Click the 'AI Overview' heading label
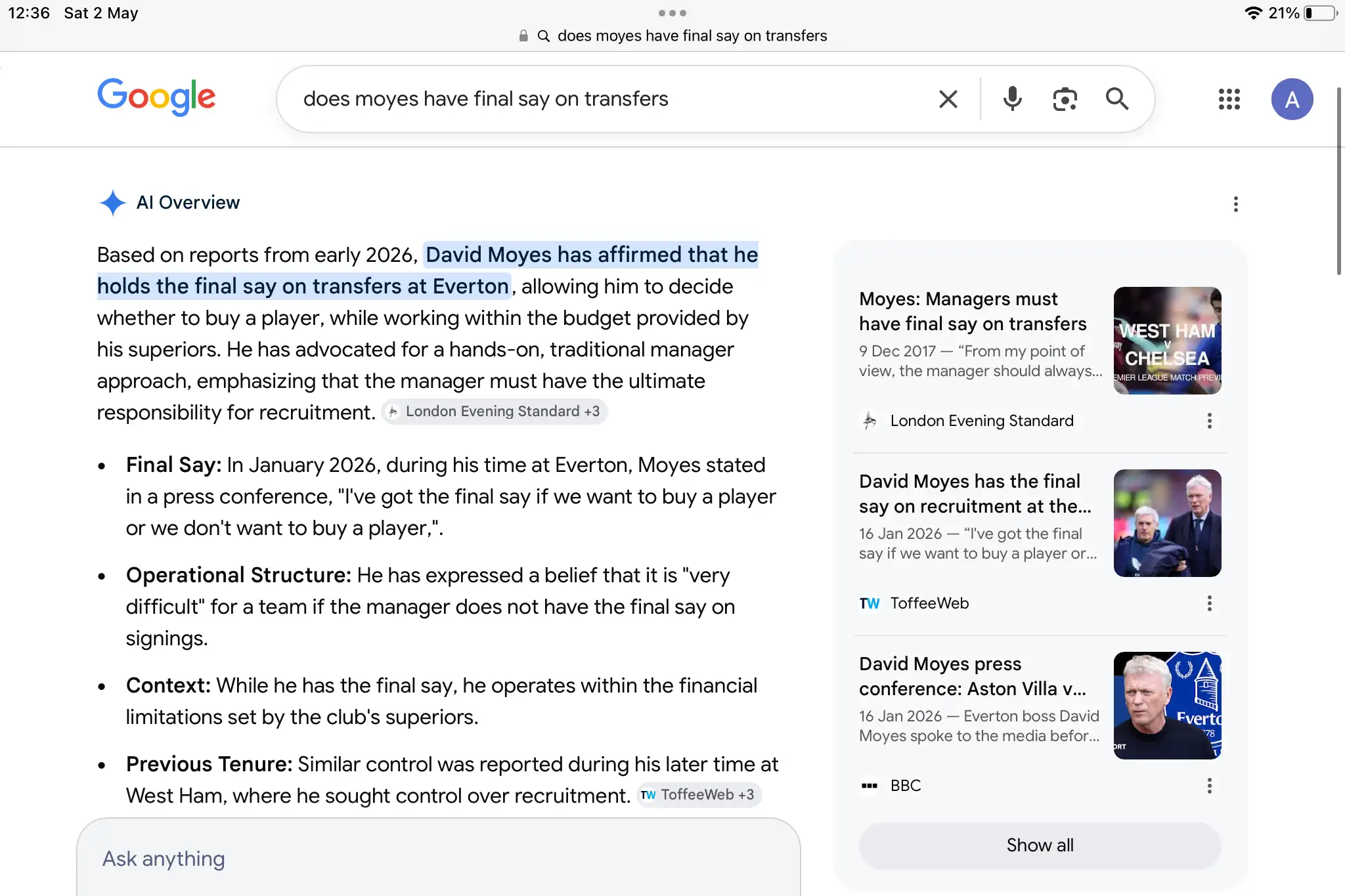 188,203
